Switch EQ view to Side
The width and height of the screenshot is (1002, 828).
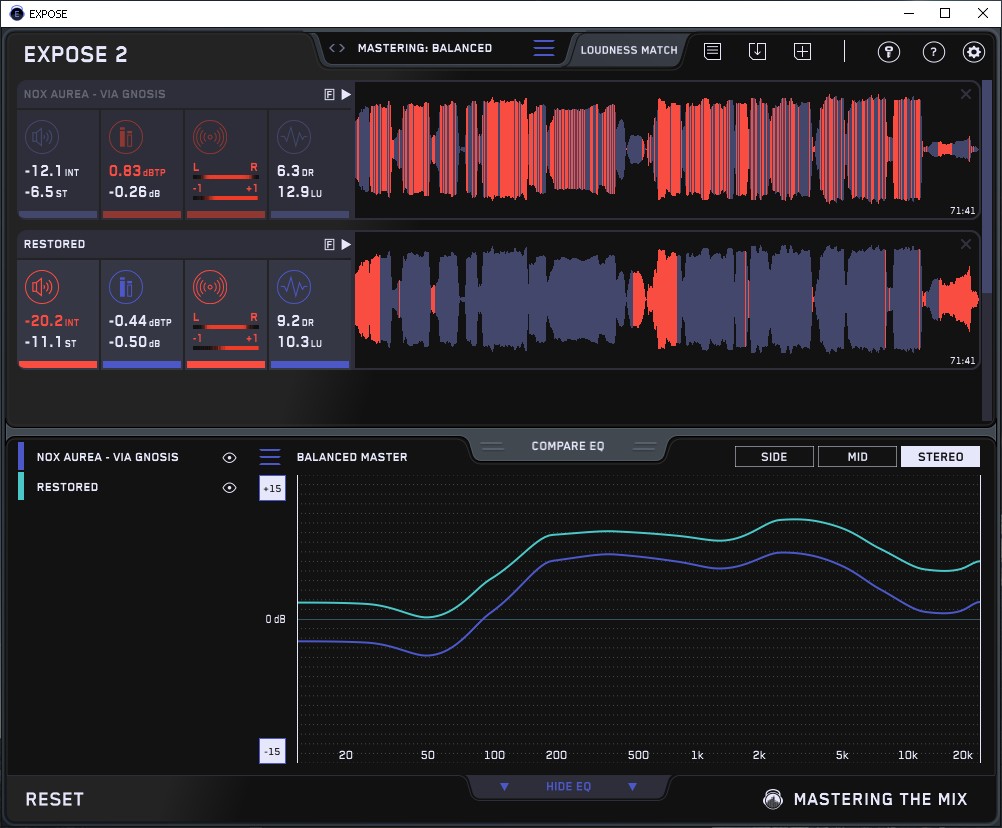tap(774, 457)
